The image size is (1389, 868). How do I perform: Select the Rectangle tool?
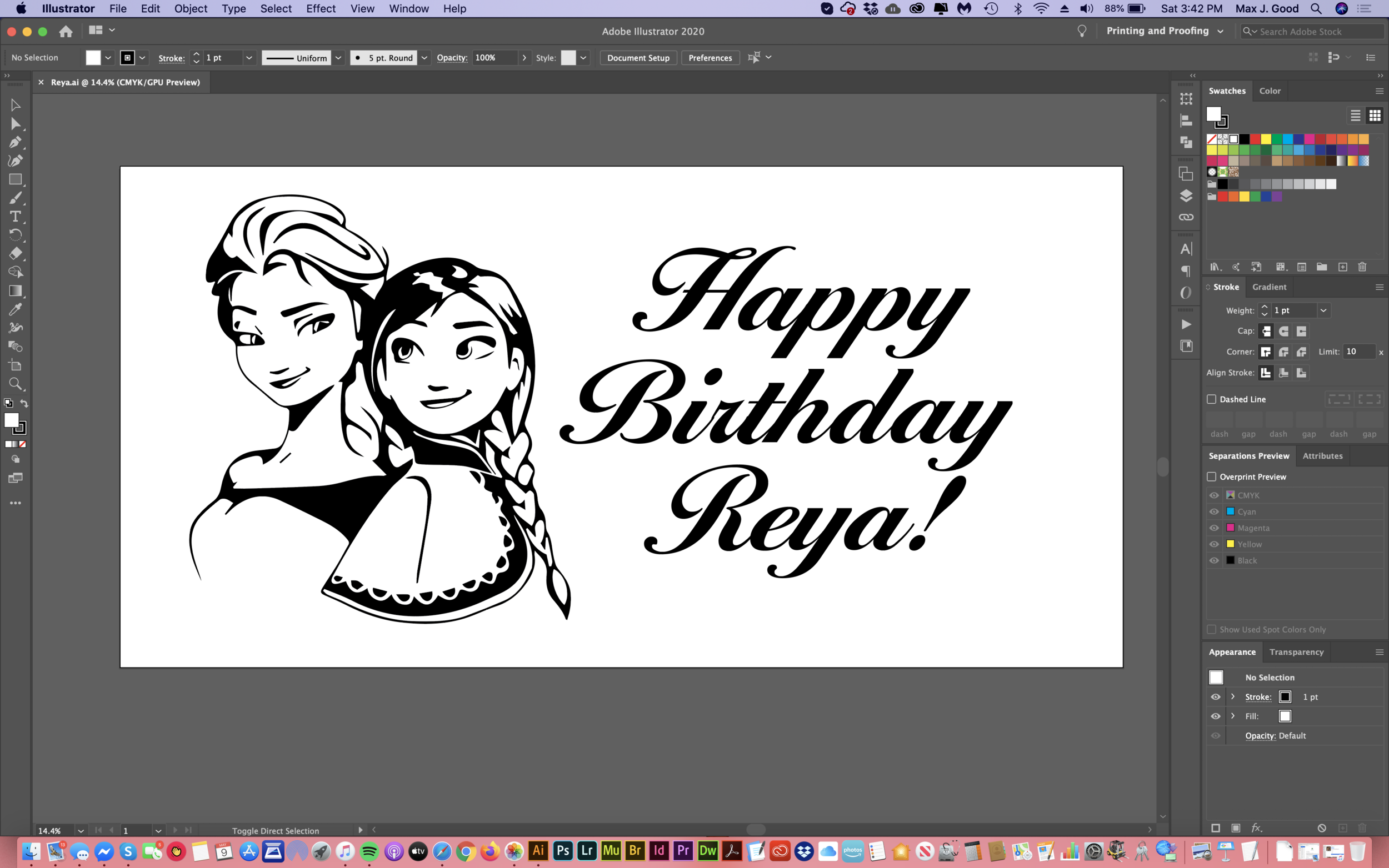pyautogui.click(x=16, y=180)
